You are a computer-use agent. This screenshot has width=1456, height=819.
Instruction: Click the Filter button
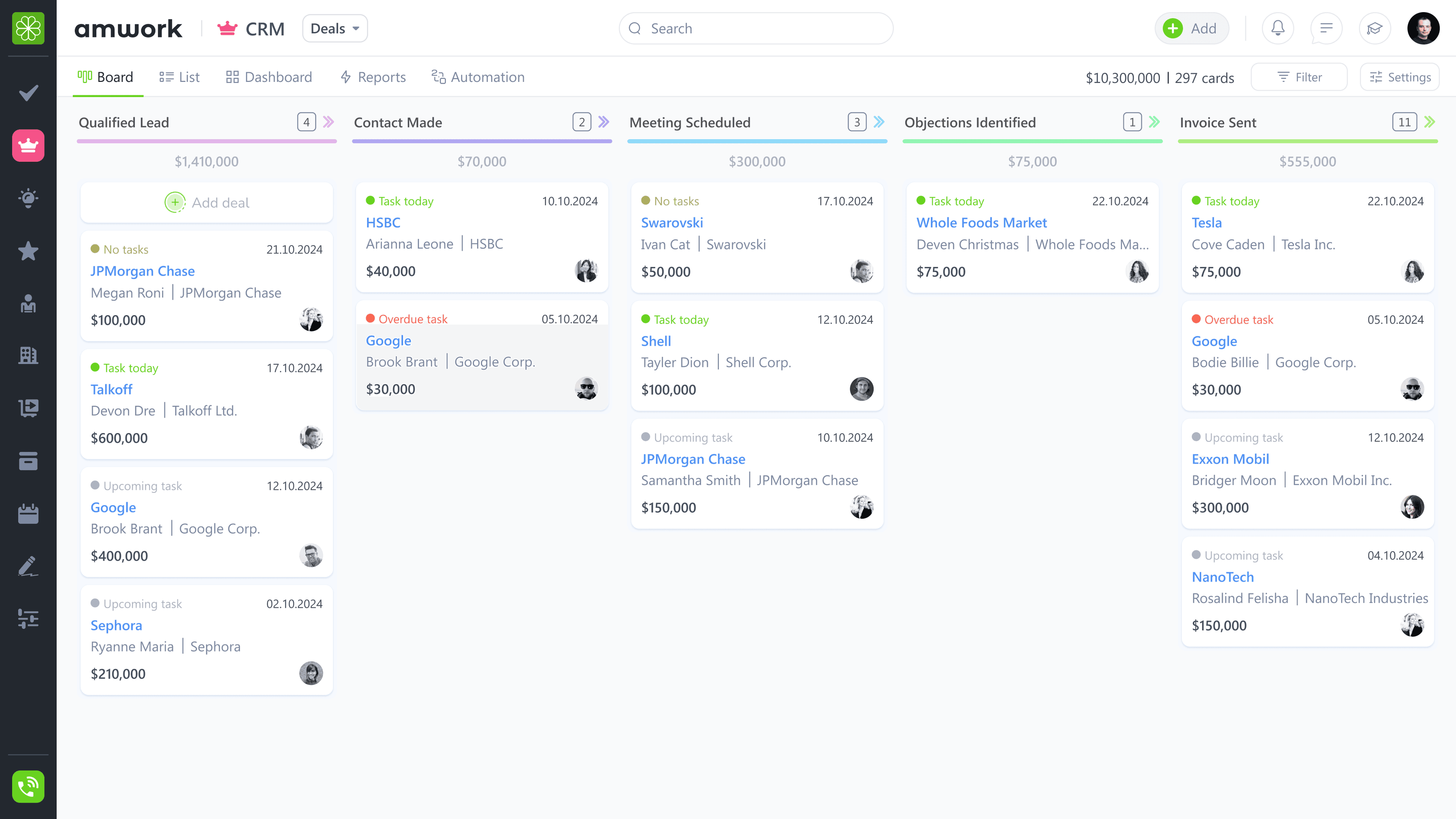(1299, 77)
